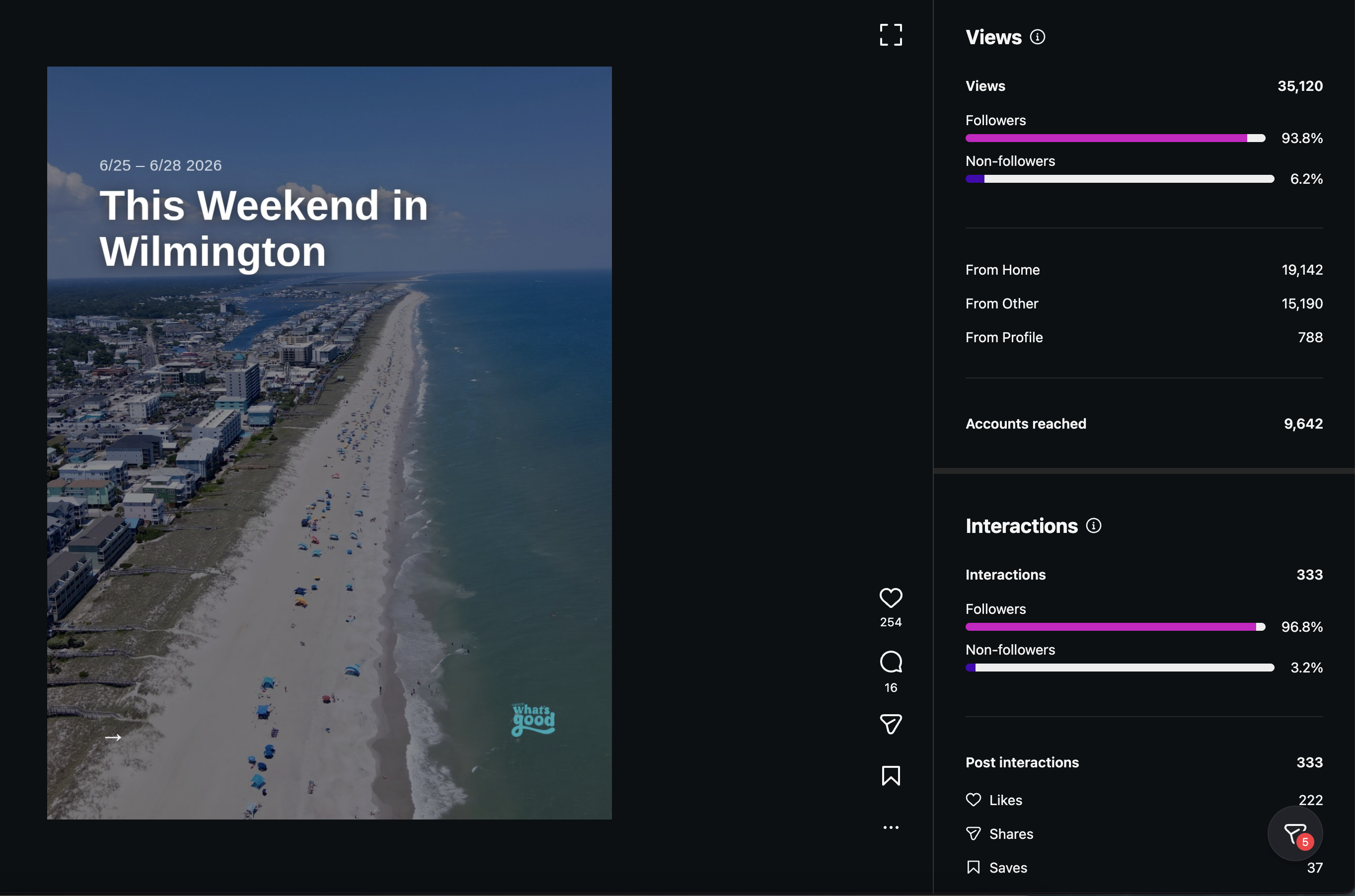Like the post with heart icon
The height and width of the screenshot is (896, 1355).
[891, 597]
